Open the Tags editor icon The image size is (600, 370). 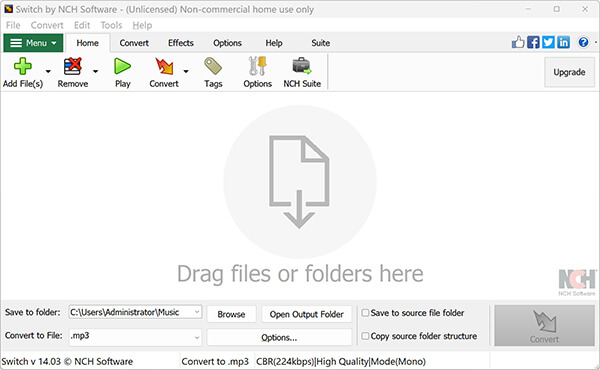[213, 66]
